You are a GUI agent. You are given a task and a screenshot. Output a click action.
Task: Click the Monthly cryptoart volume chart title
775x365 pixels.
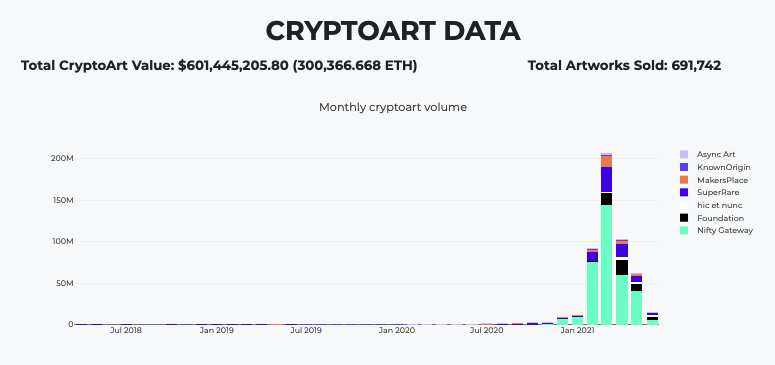[392, 107]
